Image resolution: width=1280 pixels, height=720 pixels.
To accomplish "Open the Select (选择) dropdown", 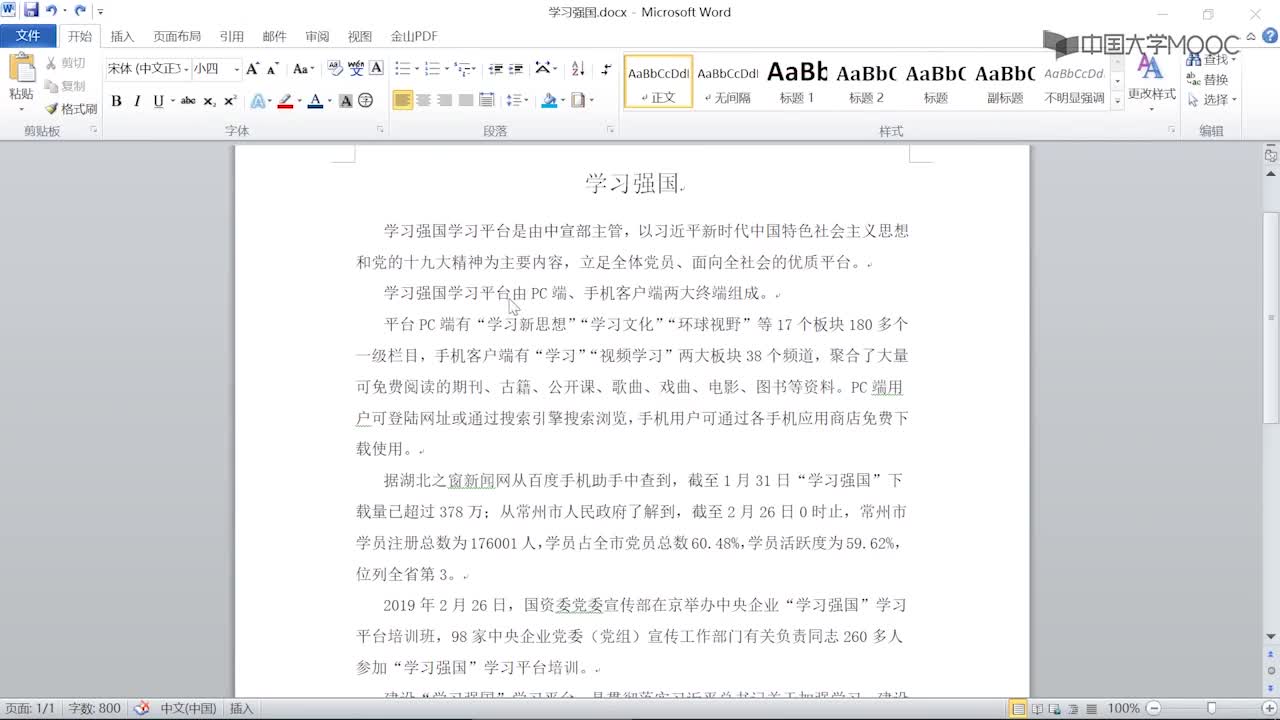I will pos(1212,100).
